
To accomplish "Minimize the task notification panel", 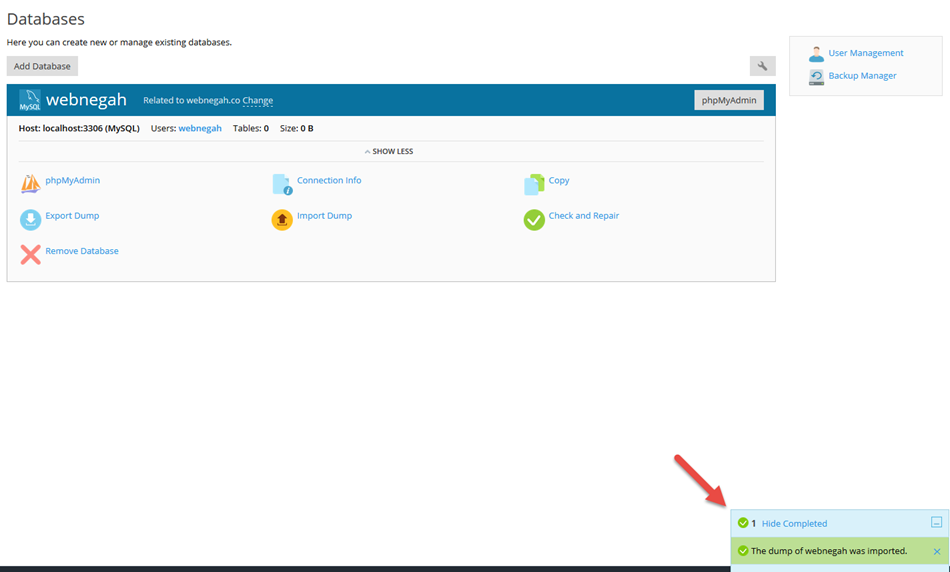I will pyautogui.click(x=936, y=523).
